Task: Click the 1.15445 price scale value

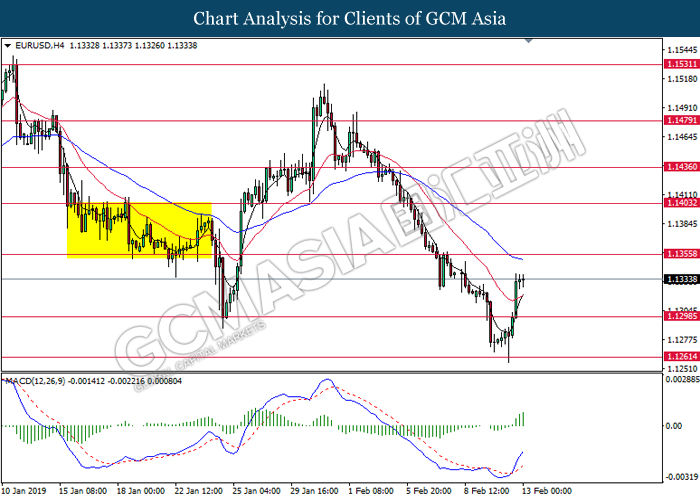Action: click(682, 50)
